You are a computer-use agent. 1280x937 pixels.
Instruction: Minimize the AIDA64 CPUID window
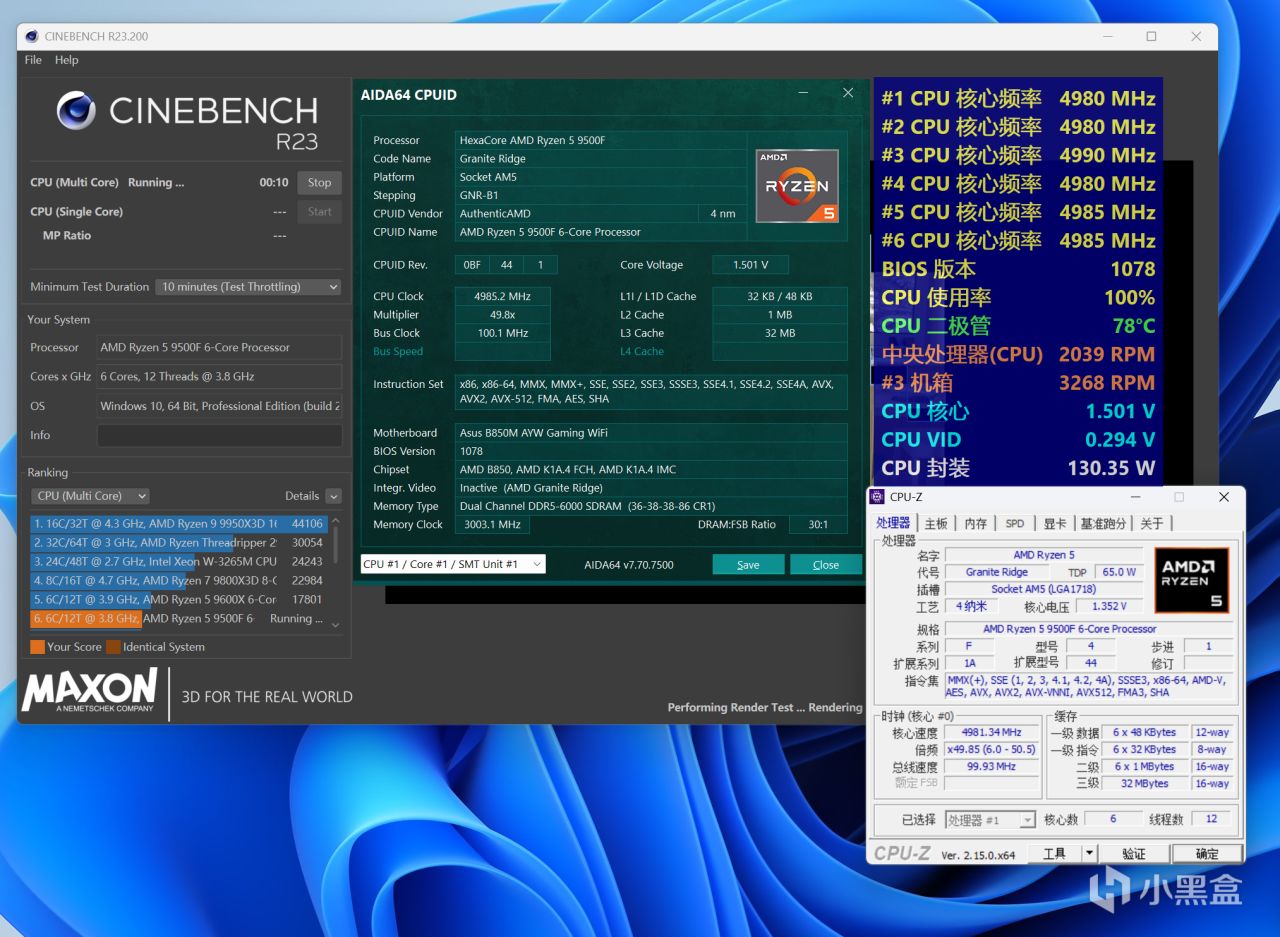click(802, 93)
